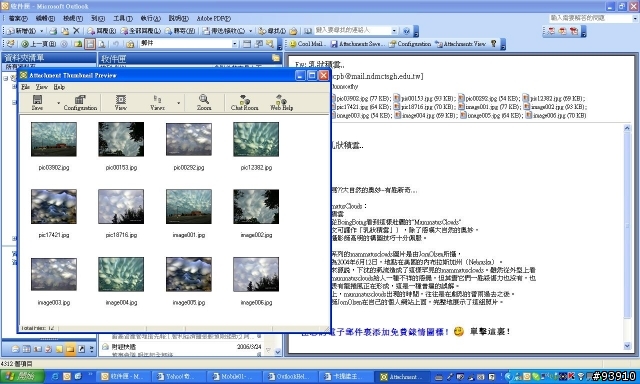
Task: Open the File menu in the preview window
Action: tap(25, 87)
